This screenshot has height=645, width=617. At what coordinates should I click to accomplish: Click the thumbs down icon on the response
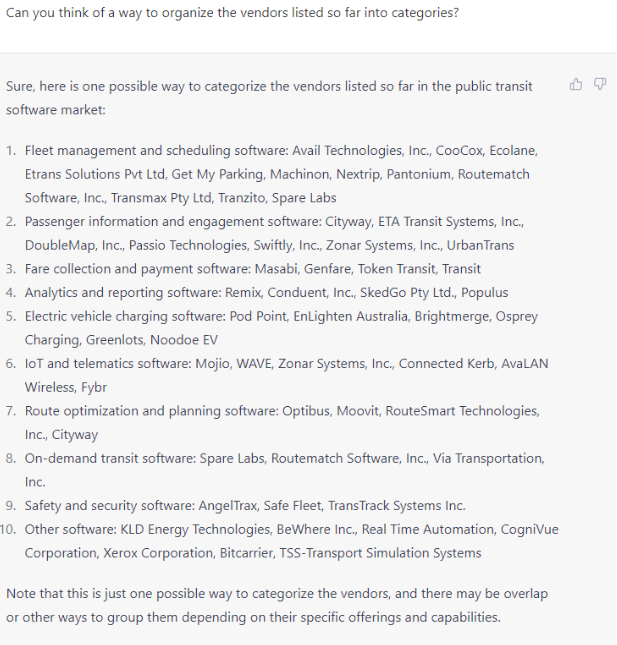(600, 85)
